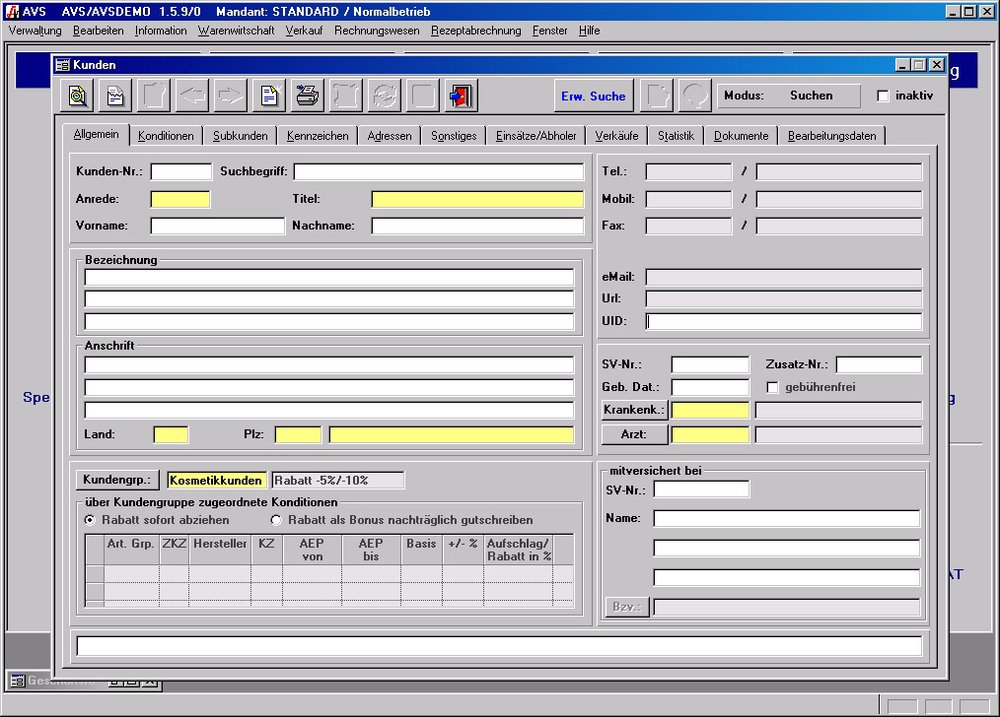Click into the Suchbegriff input field
This screenshot has height=717, width=1000.
438,172
